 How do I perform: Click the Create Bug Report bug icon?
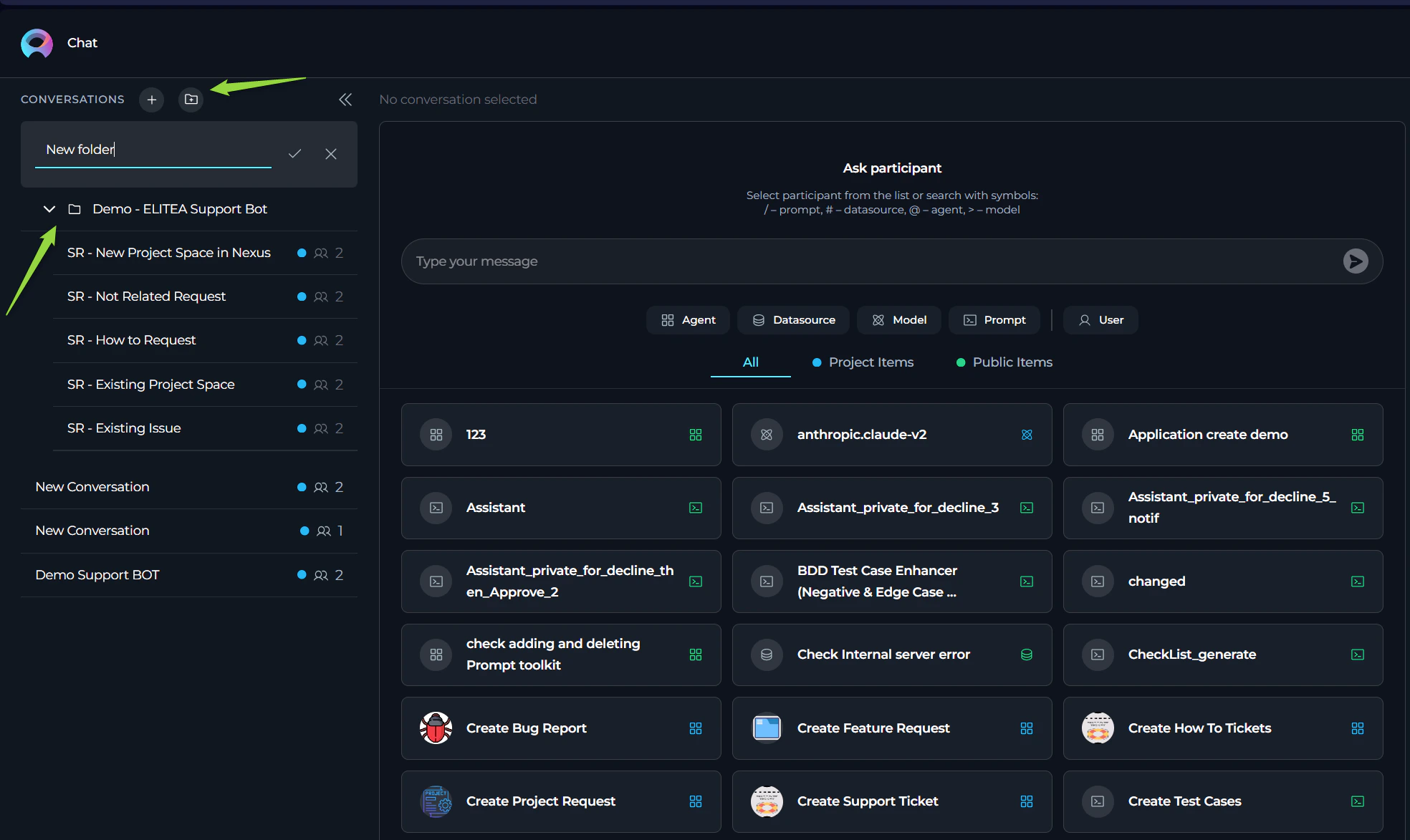tap(436, 728)
